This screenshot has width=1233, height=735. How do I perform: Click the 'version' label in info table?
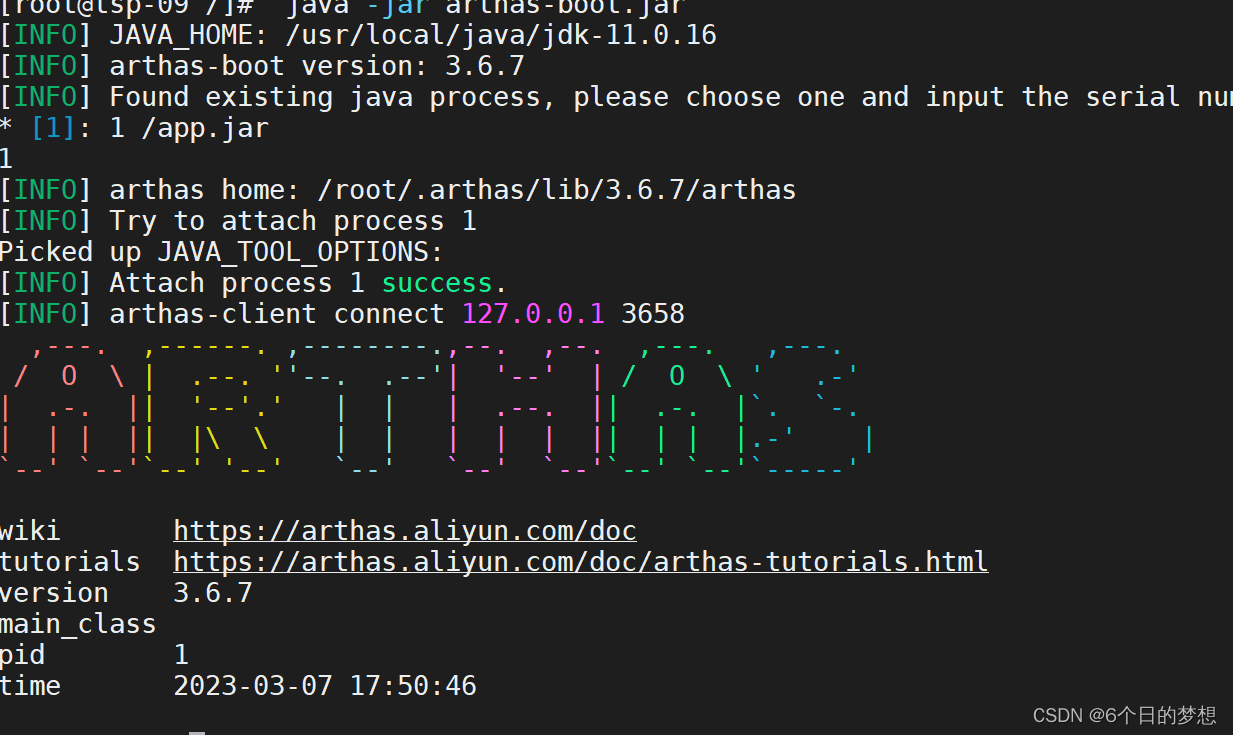[x=54, y=593]
